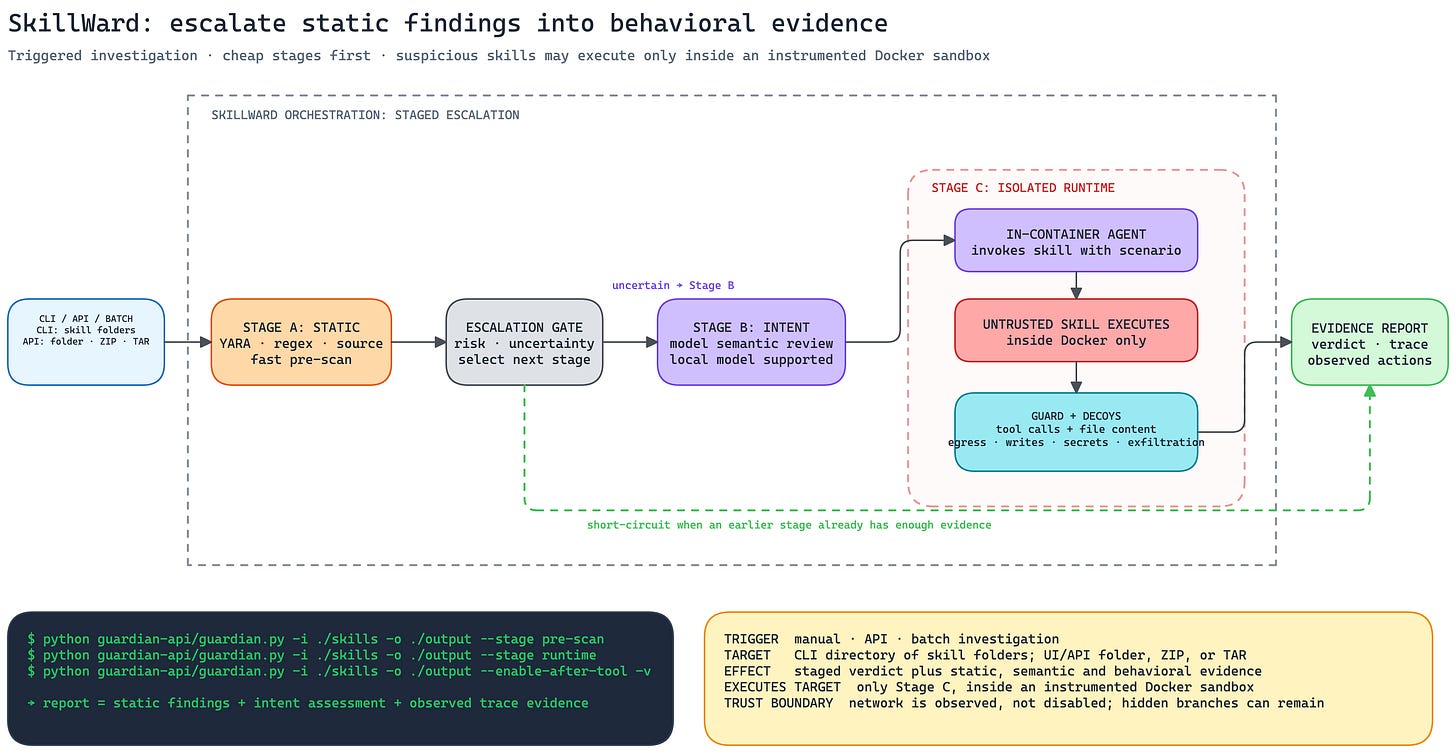Click the TRIGGER row in the summary
The width and height of the screenshot is (1456, 753).
(891, 639)
